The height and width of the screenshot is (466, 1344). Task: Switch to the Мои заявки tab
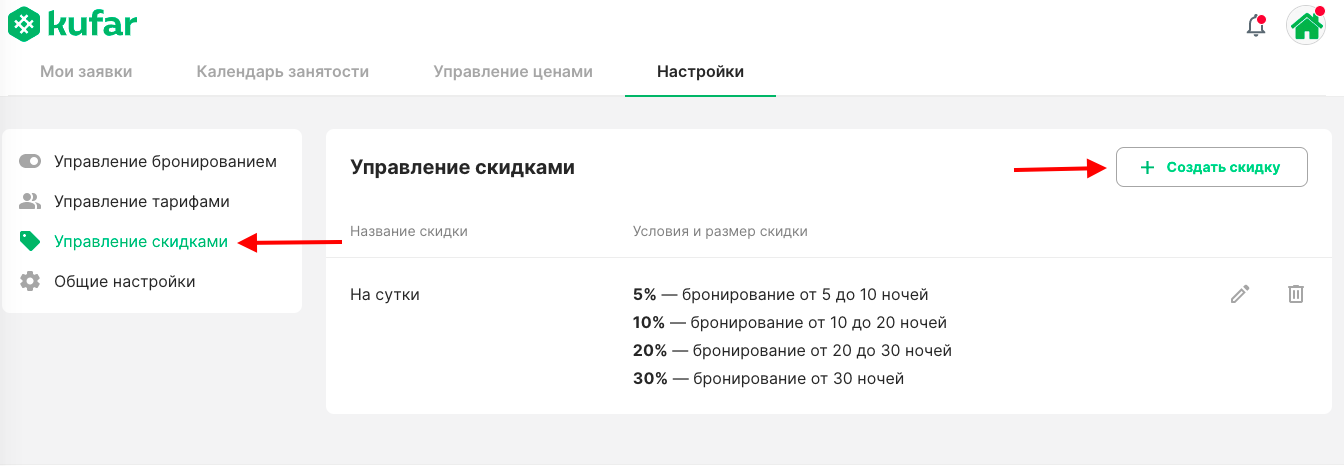86,71
